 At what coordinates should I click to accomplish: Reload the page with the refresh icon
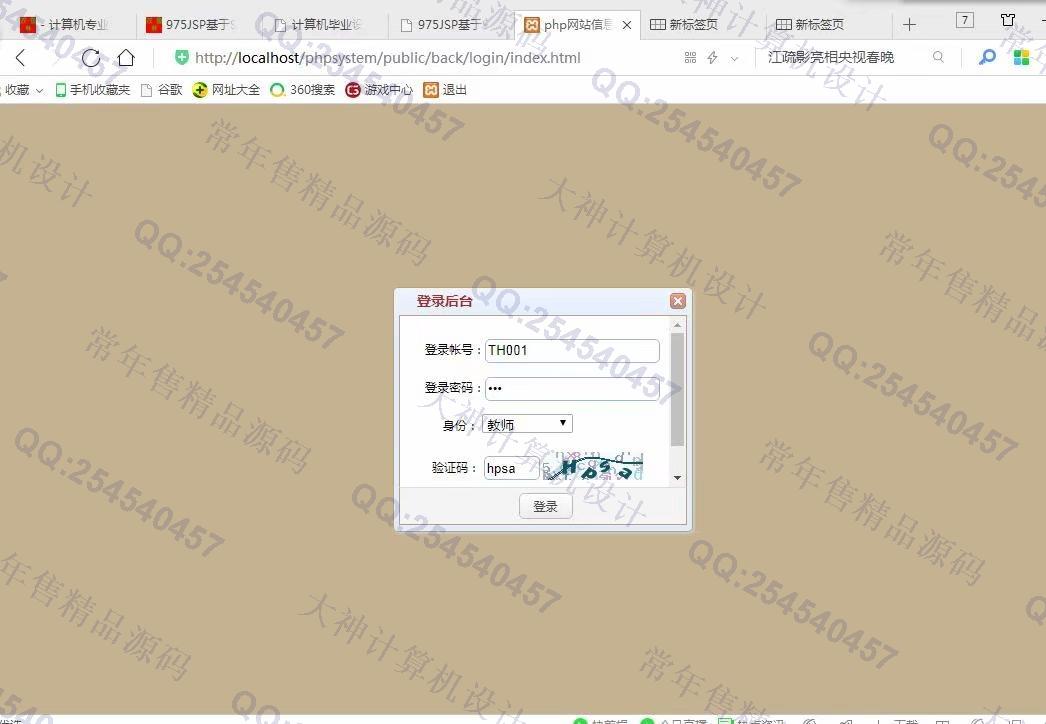click(x=91, y=58)
